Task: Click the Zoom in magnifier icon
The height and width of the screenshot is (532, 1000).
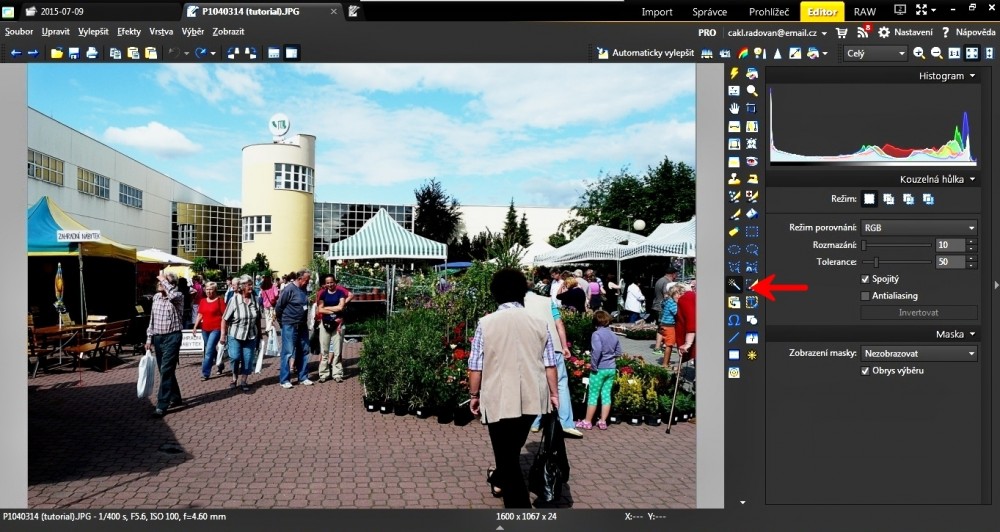Action: click(919, 53)
